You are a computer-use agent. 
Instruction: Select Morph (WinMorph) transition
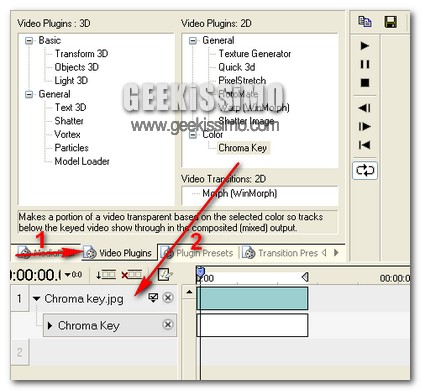[240, 193]
